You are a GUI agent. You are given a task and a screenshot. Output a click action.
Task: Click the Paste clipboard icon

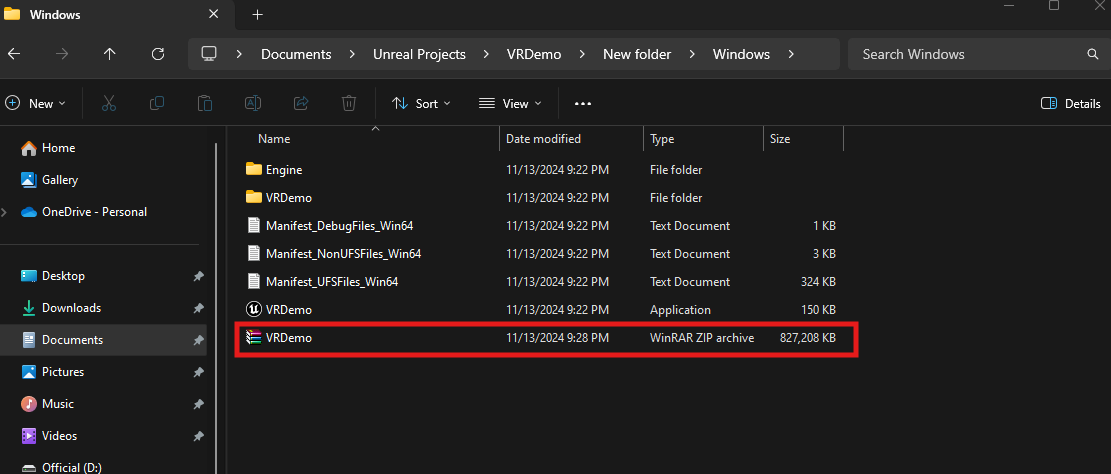[x=205, y=103]
